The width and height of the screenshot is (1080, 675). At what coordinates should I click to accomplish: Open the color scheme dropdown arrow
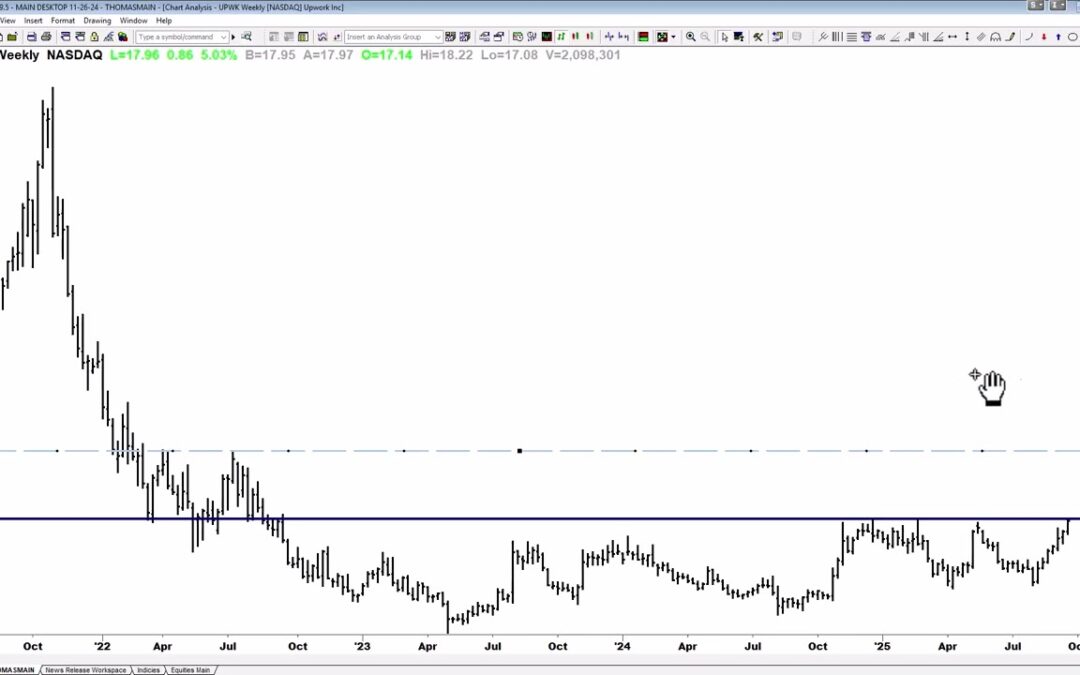click(674, 37)
